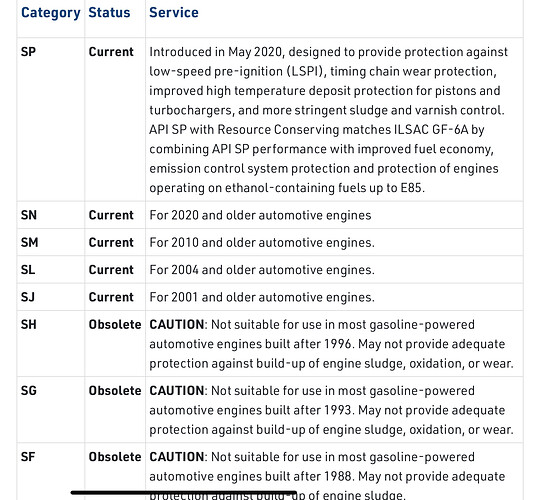This screenshot has width=534, height=500.
Task: Select the SP category cell
Action: (28, 52)
